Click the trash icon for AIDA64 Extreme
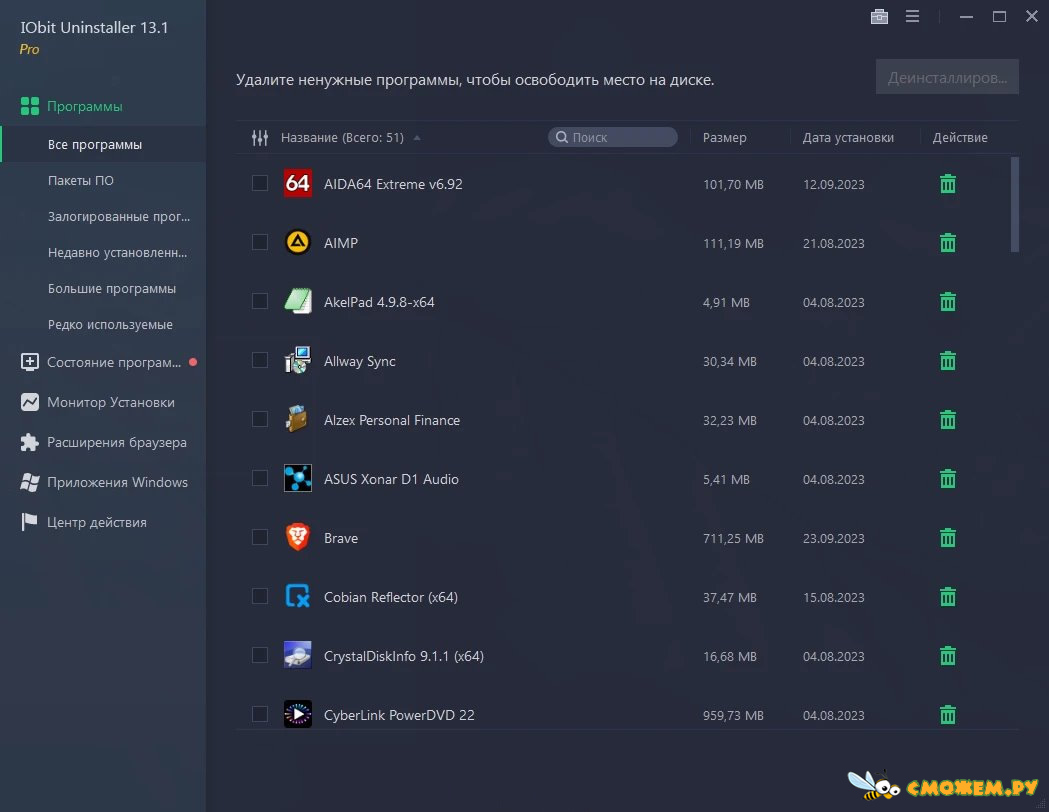This screenshot has height=812, width=1049. point(947,184)
